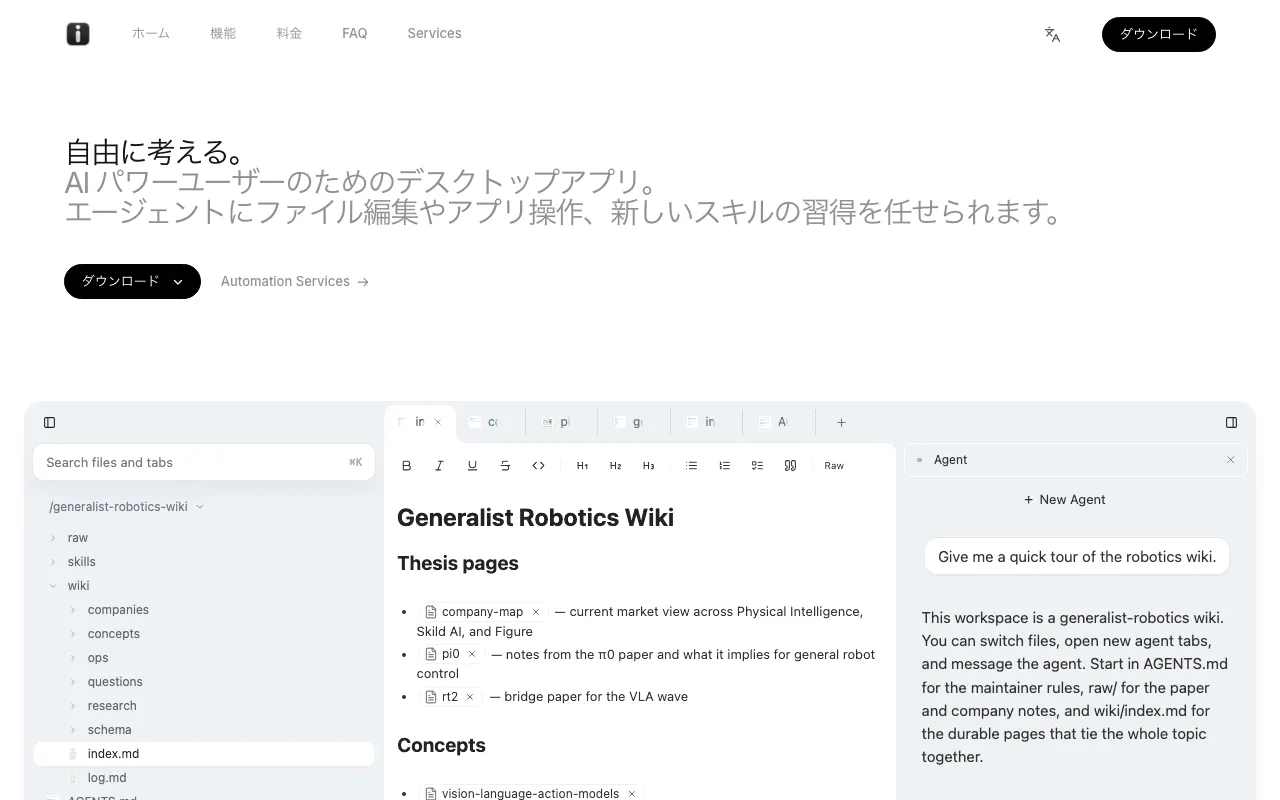1280x800 pixels.
Task: Open Services in the navigation
Action: click(435, 34)
